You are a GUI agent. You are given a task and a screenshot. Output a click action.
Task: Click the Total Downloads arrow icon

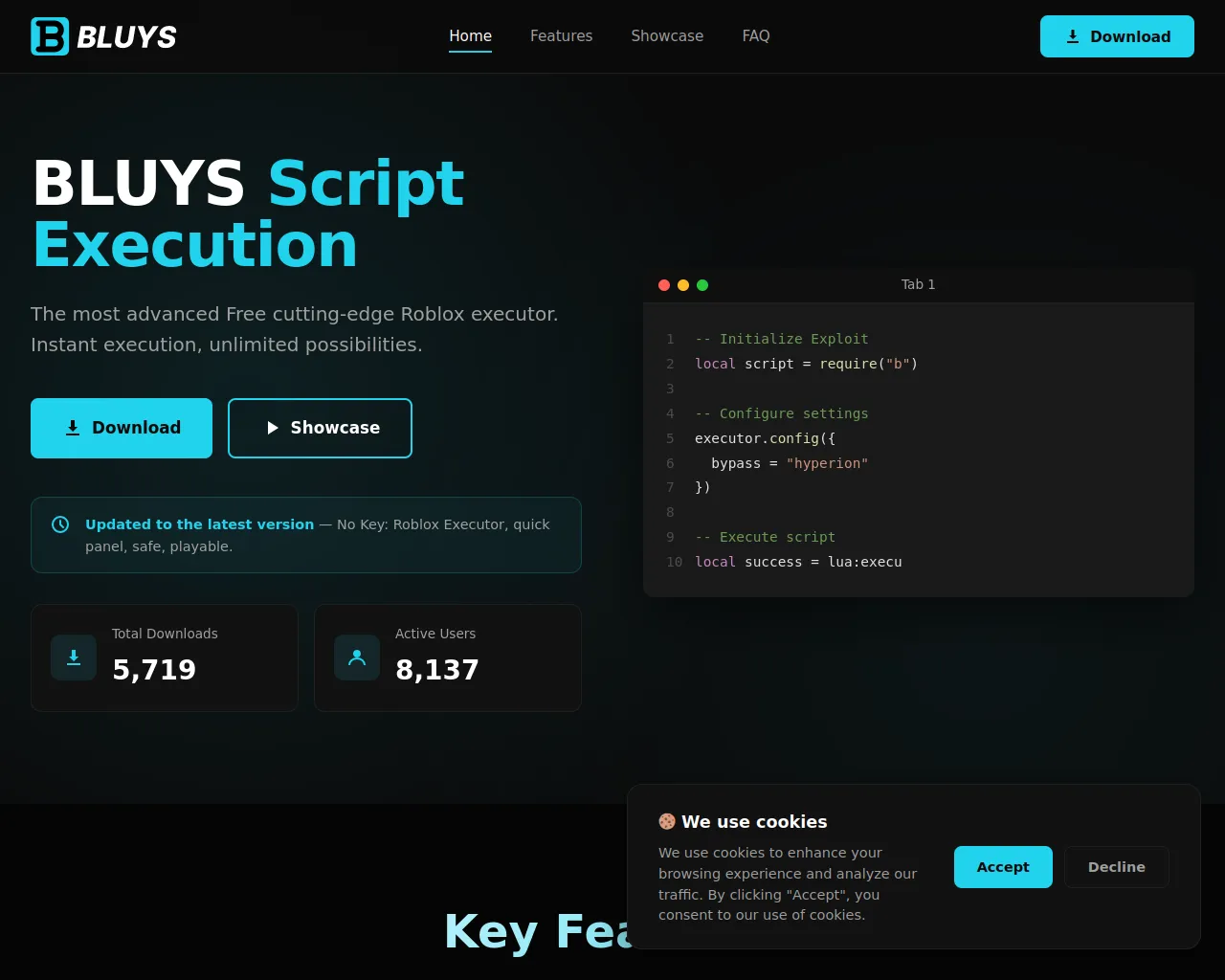point(74,657)
